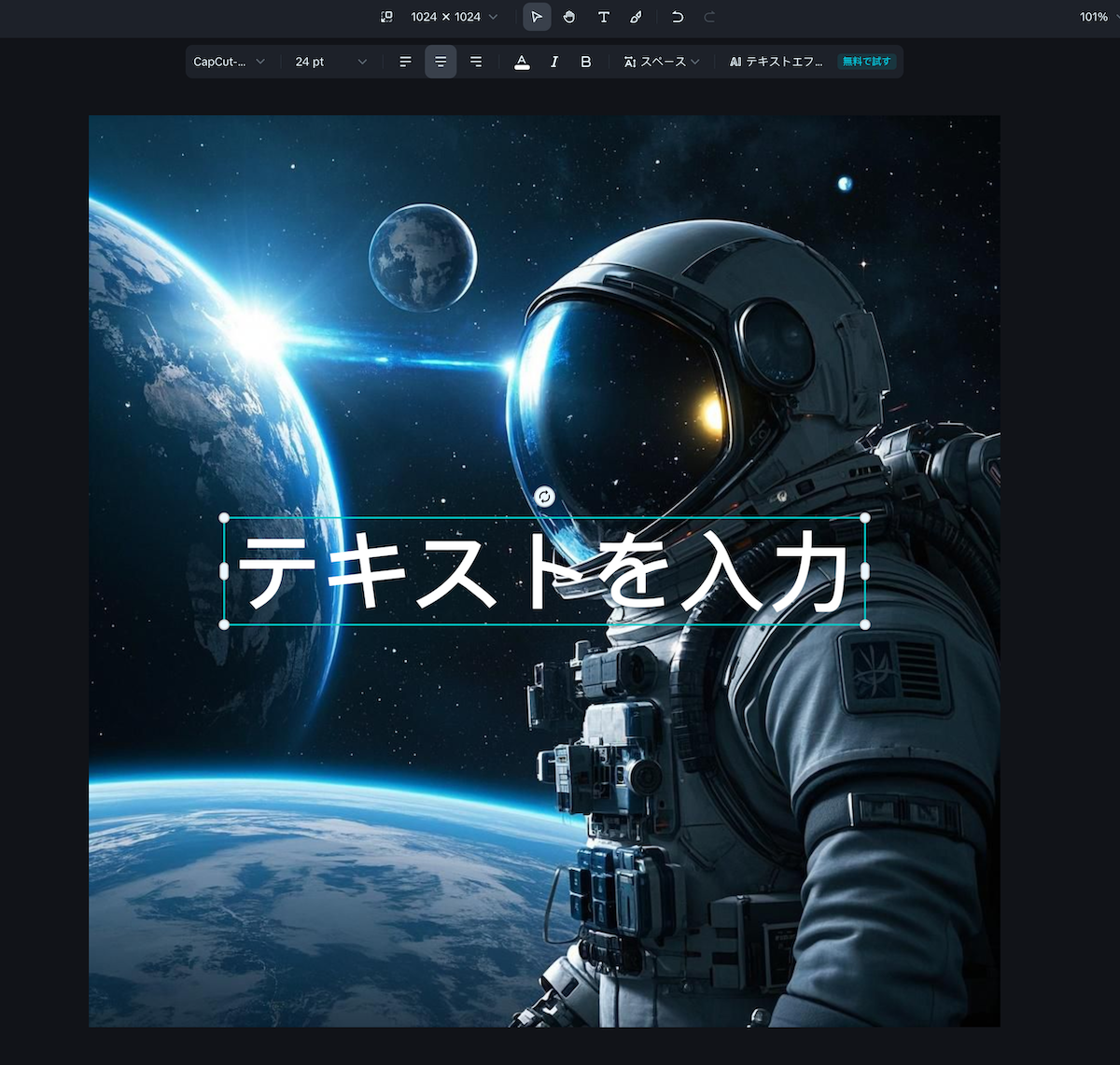Redo the last action
1120x1065 pixels.
pos(708,17)
